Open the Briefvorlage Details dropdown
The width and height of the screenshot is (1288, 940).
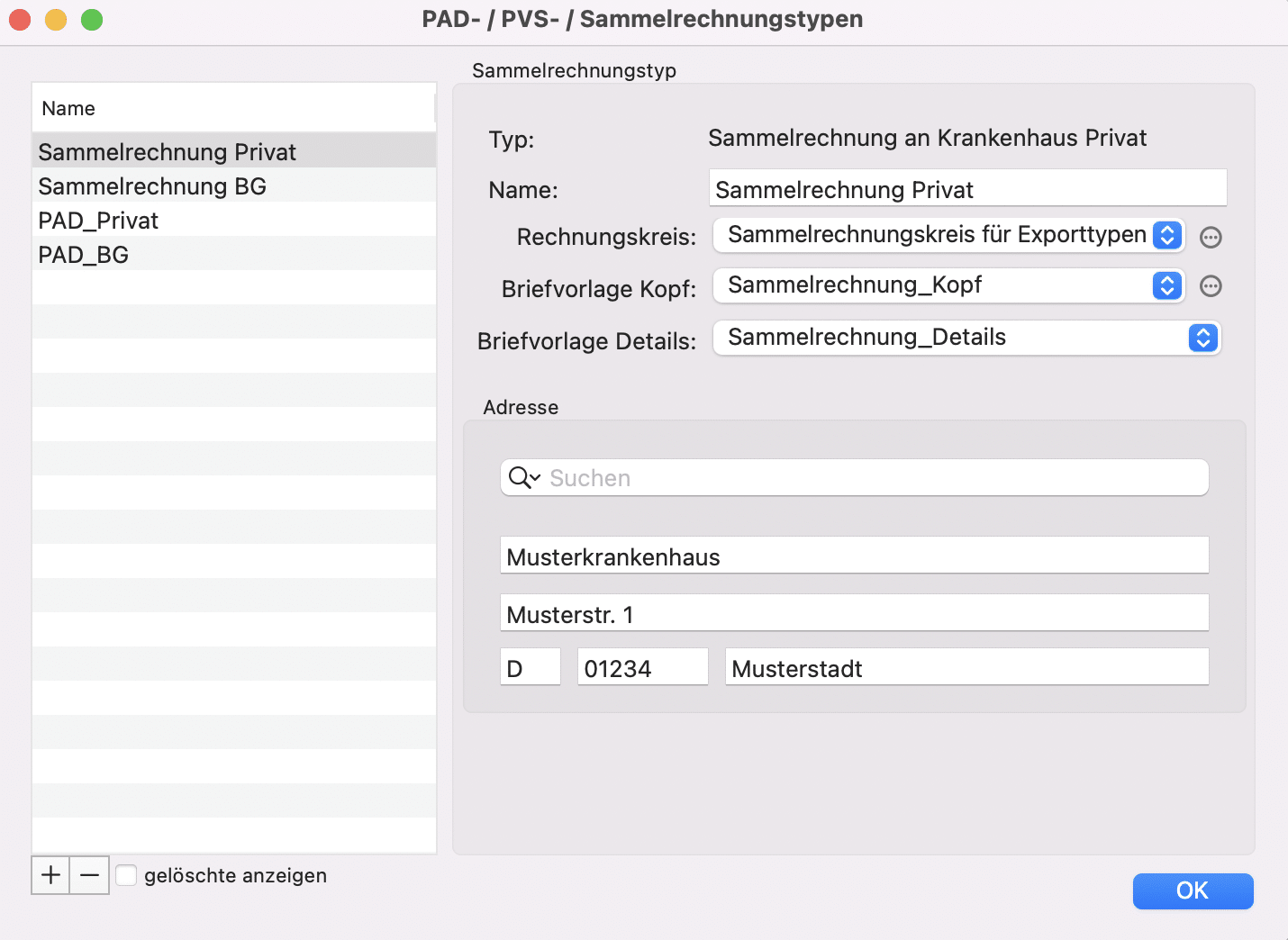967,338
